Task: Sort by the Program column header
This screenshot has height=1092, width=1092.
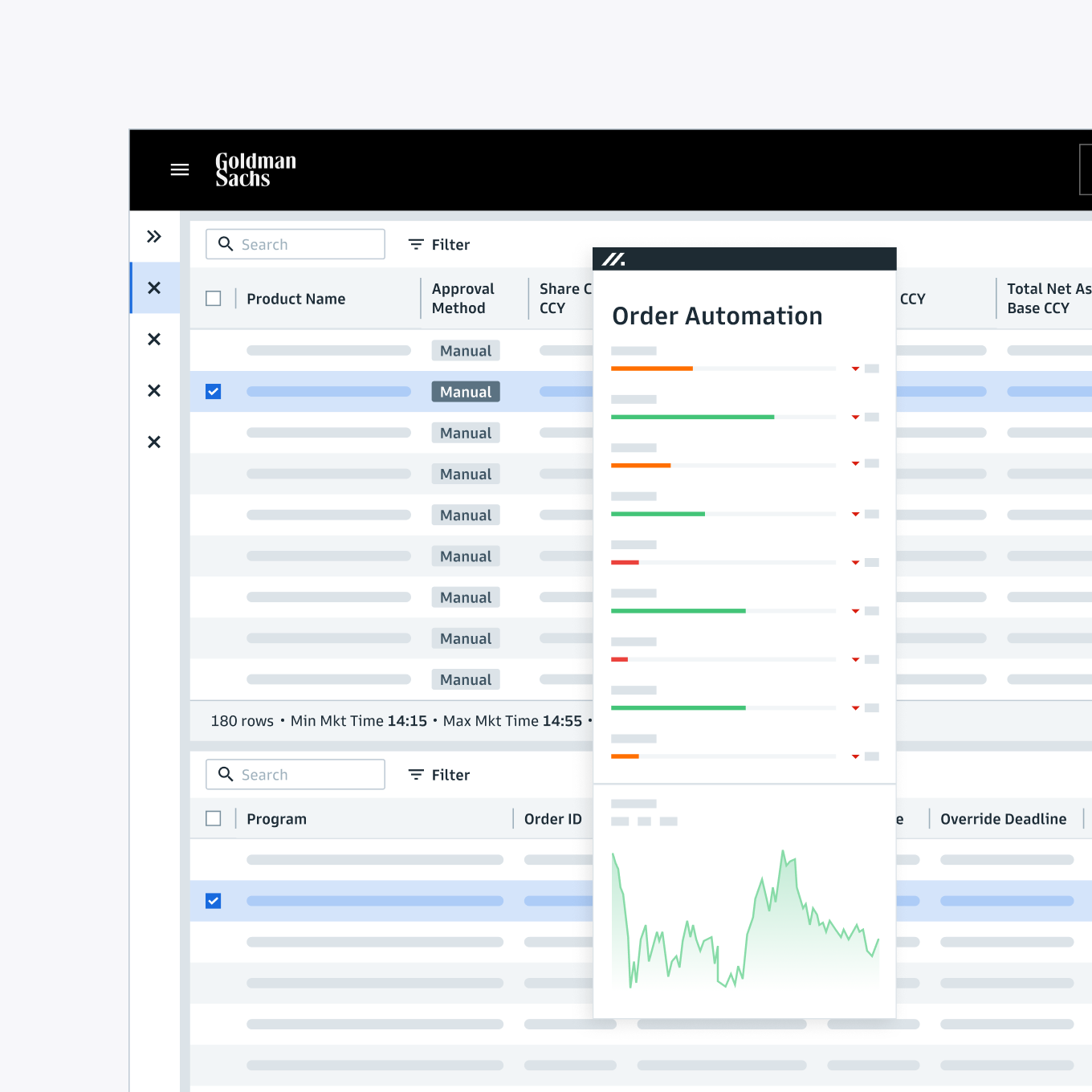Action: click(276, 819)
